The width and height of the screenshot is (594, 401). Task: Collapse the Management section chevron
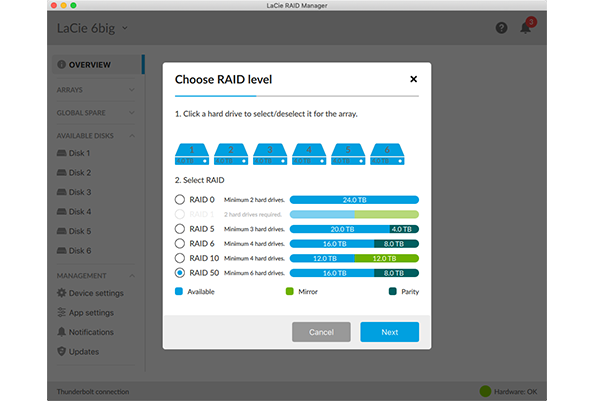coord(131,276)
